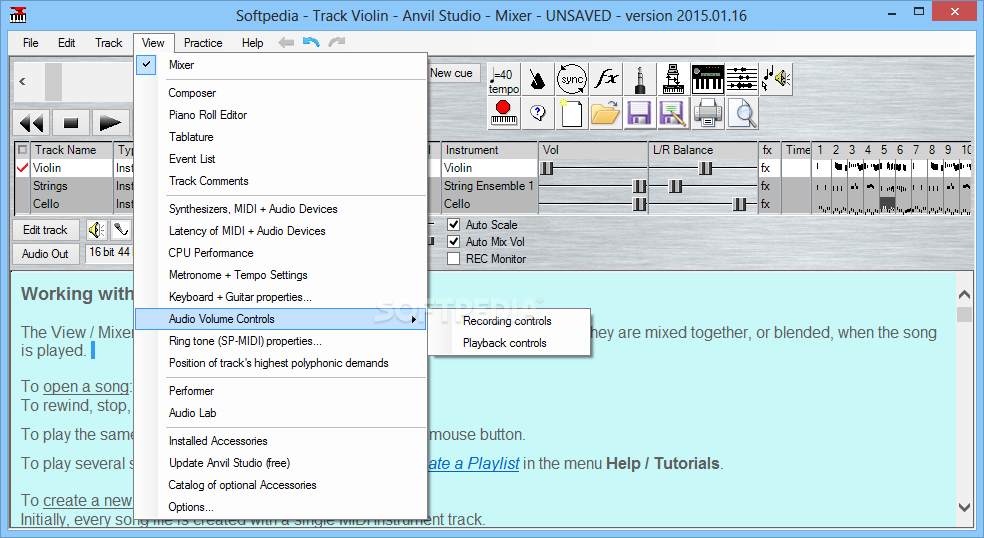Image resolution: width=984 pixels, height=538 pixels.
Task: Stop playback
Action: click(71, 122)
